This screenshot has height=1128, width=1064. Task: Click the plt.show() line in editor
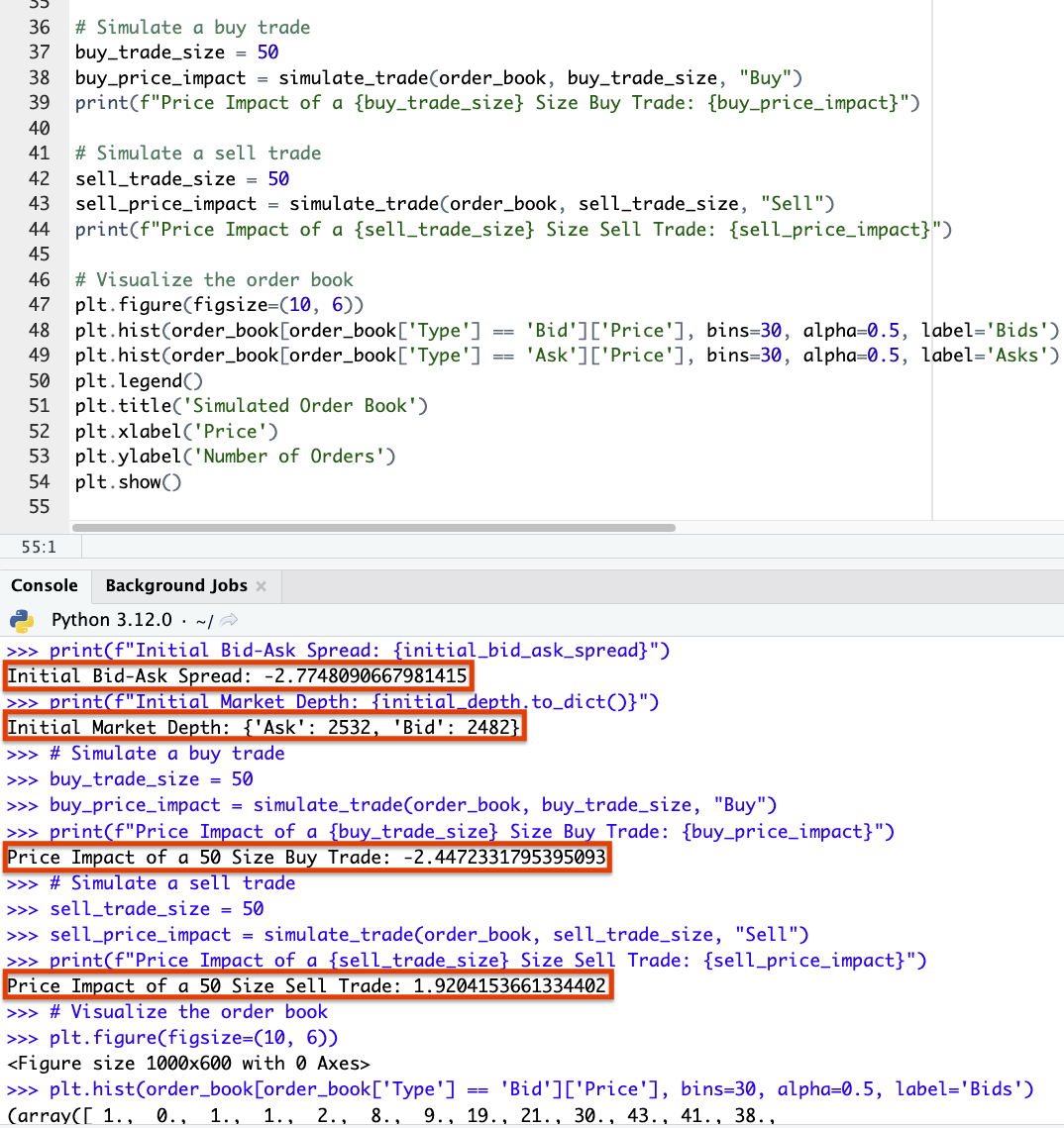[x=129, y=482]
